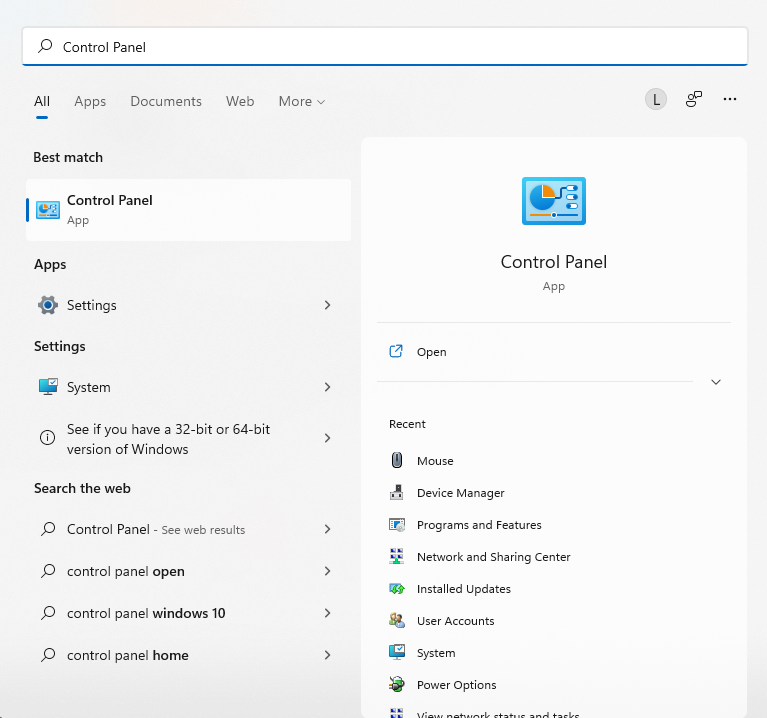Open the Control Panel best match result
This screenshot has height=718, width=767.
click(188, 210)
